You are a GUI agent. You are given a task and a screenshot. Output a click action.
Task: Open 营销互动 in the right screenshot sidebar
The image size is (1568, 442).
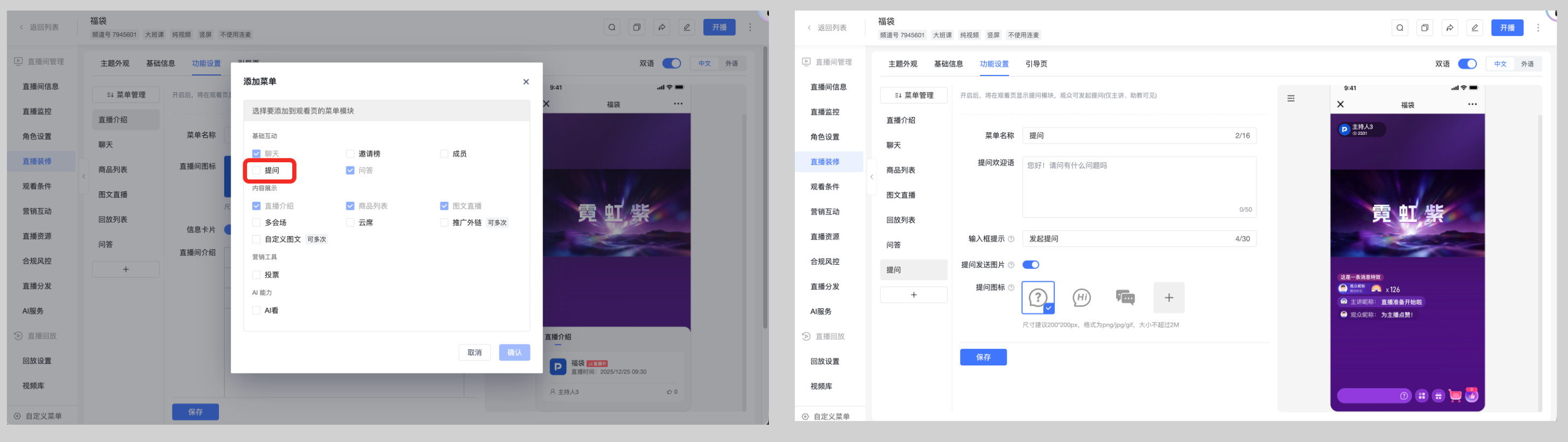click(825, 212)
